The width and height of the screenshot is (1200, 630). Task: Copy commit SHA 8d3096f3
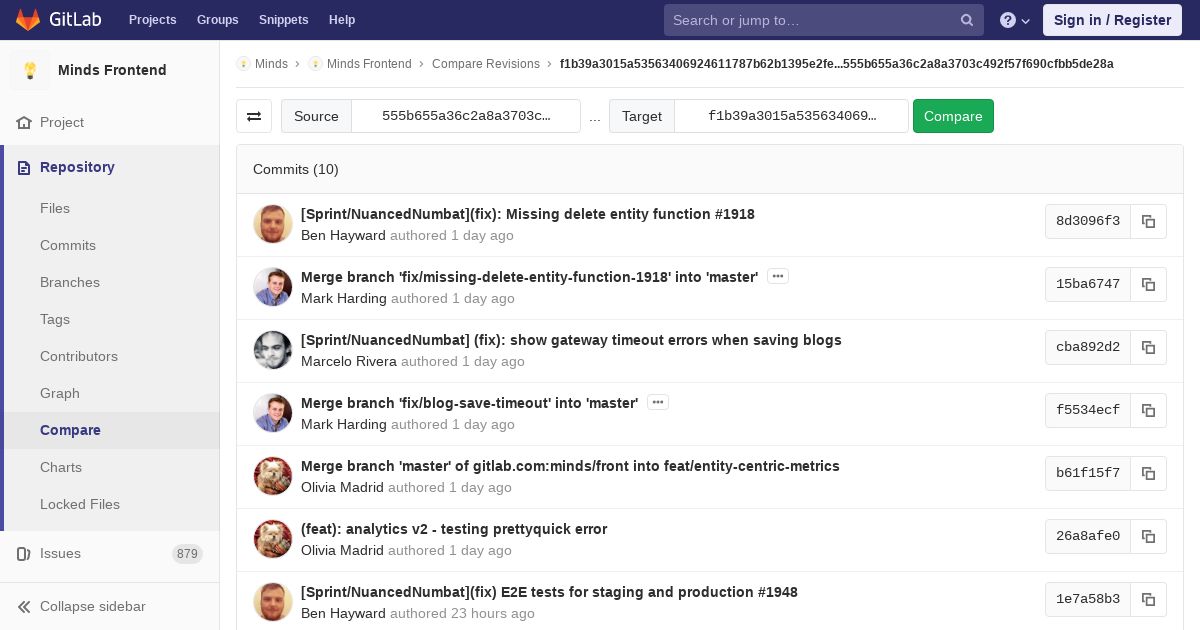point(1148,221)
